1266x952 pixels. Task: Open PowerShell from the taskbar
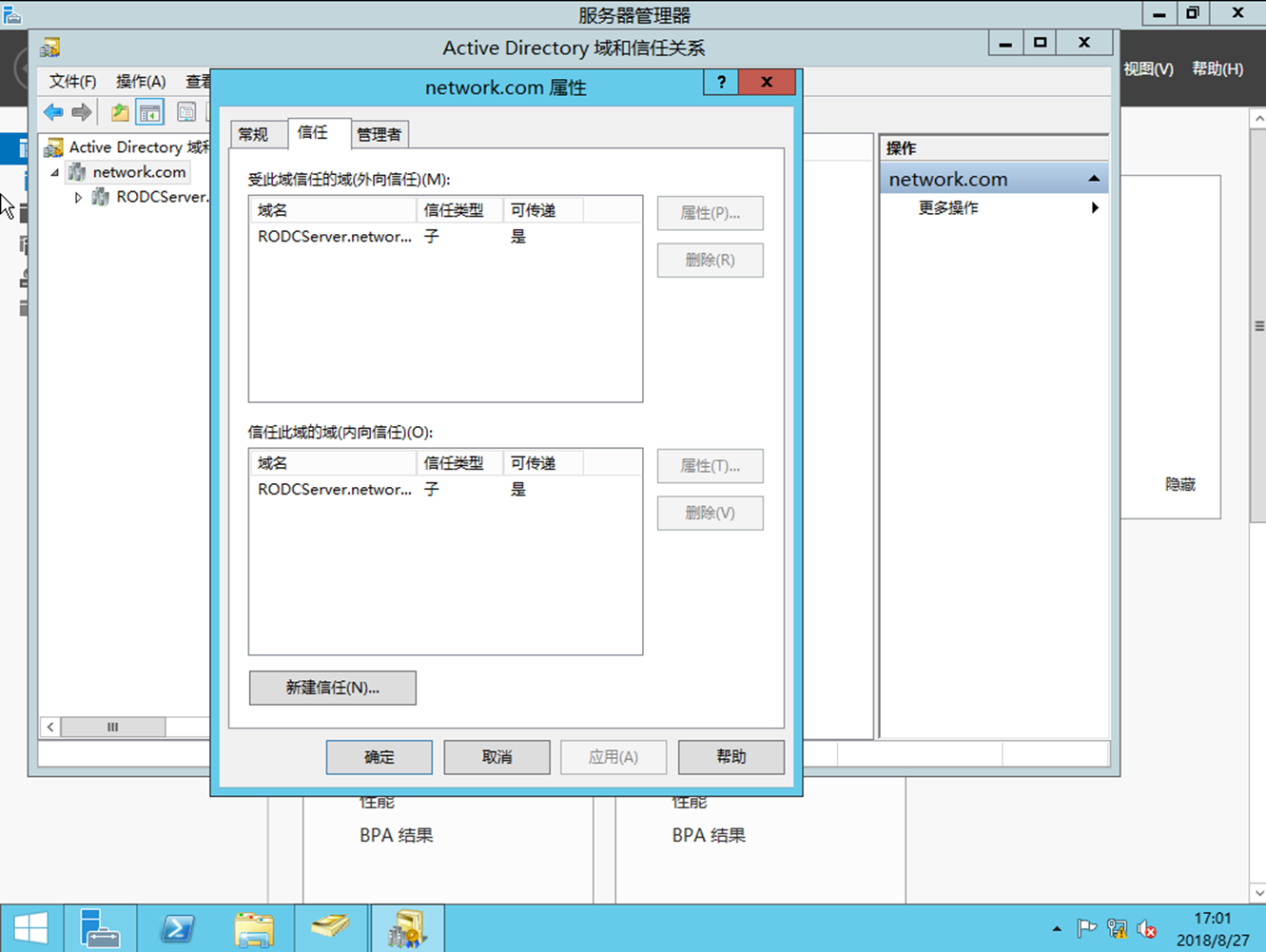pyautogui.click(x=177, y=928)
